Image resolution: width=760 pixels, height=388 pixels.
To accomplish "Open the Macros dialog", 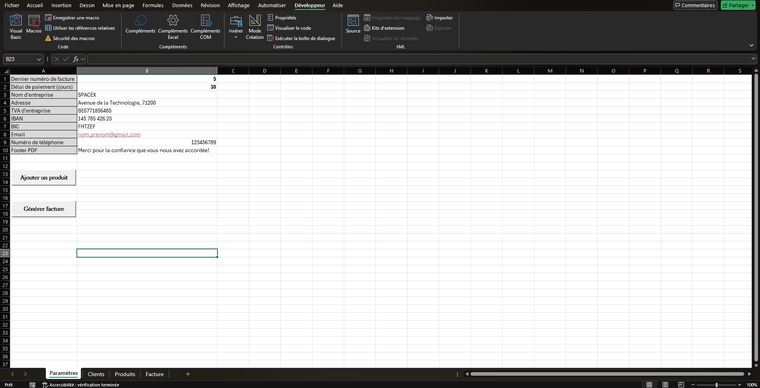I will [33, 25].
